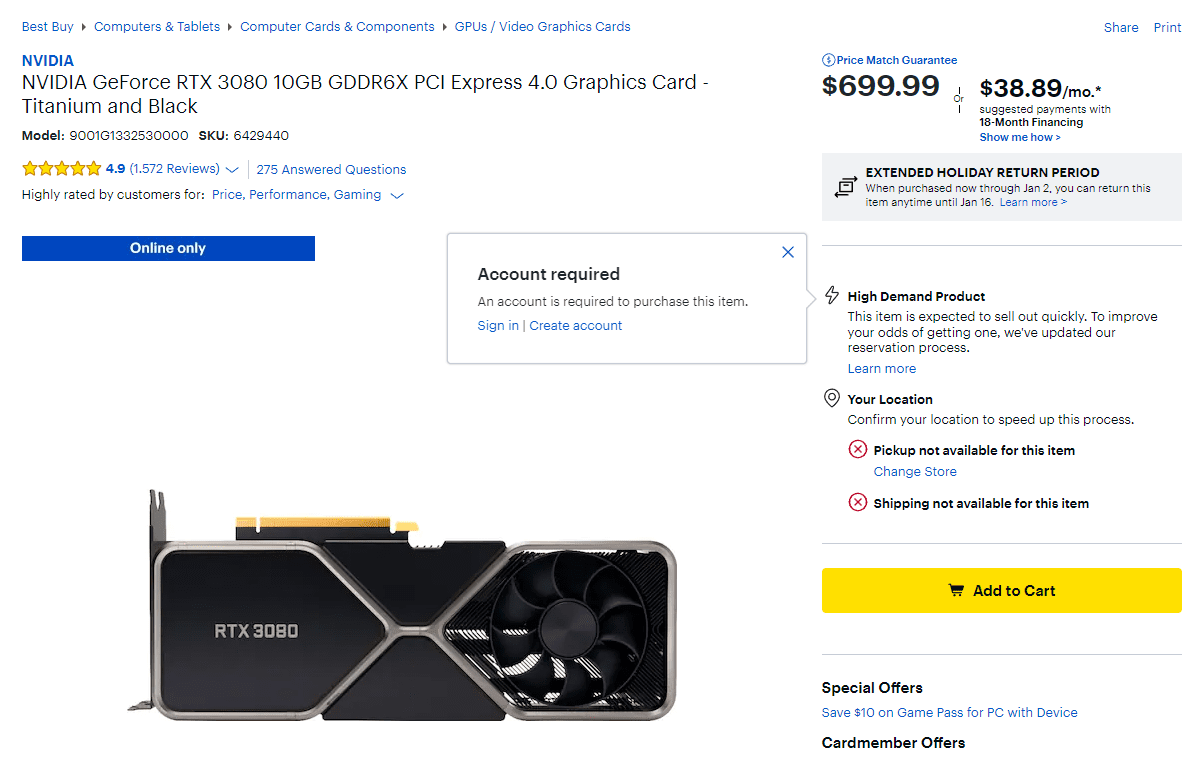The image size is (1204, 758).
Task: Expand the highly rated features chevron
Action: pos(397,196)
